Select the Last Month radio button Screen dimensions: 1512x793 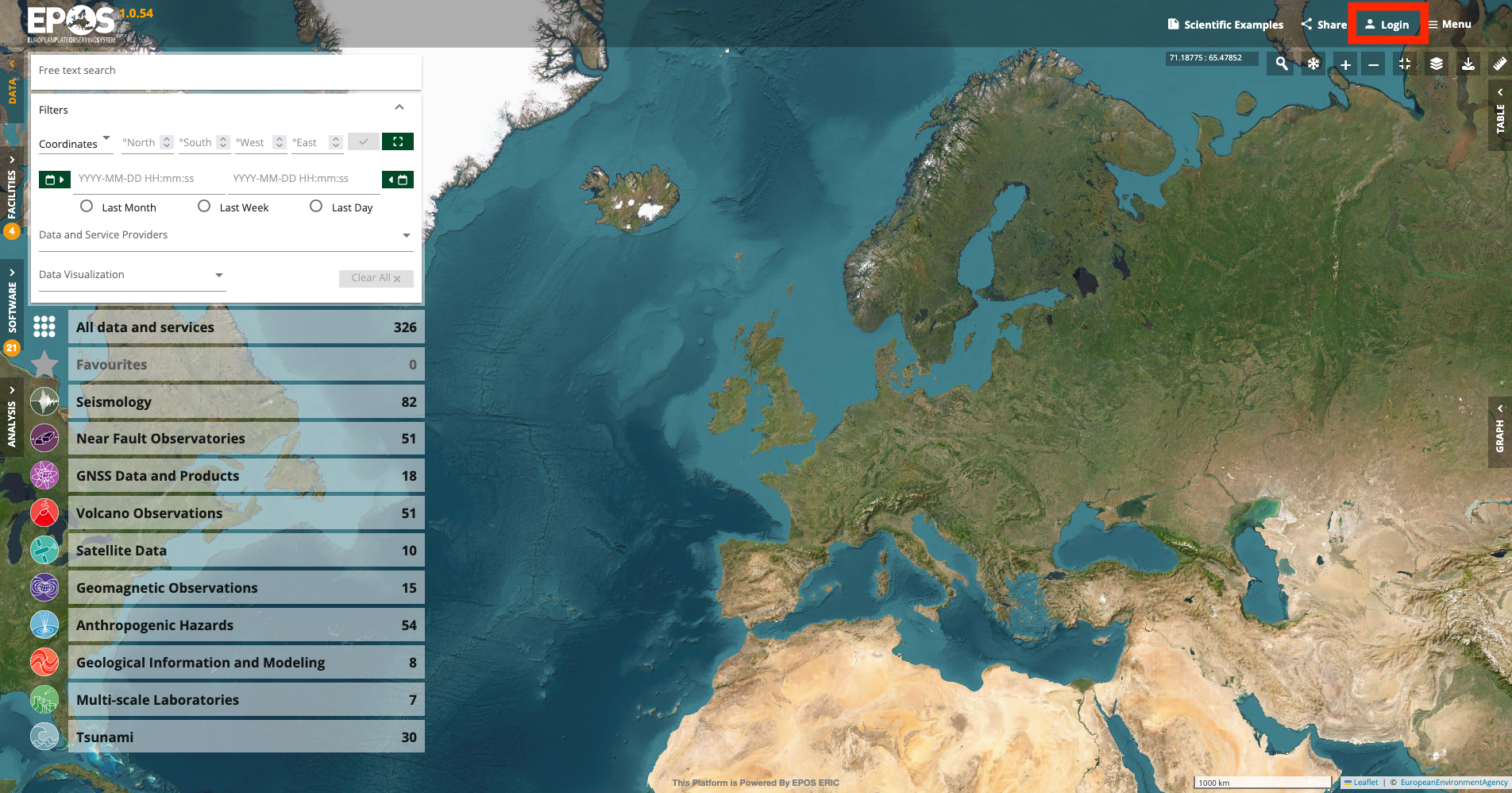[87, 207]
